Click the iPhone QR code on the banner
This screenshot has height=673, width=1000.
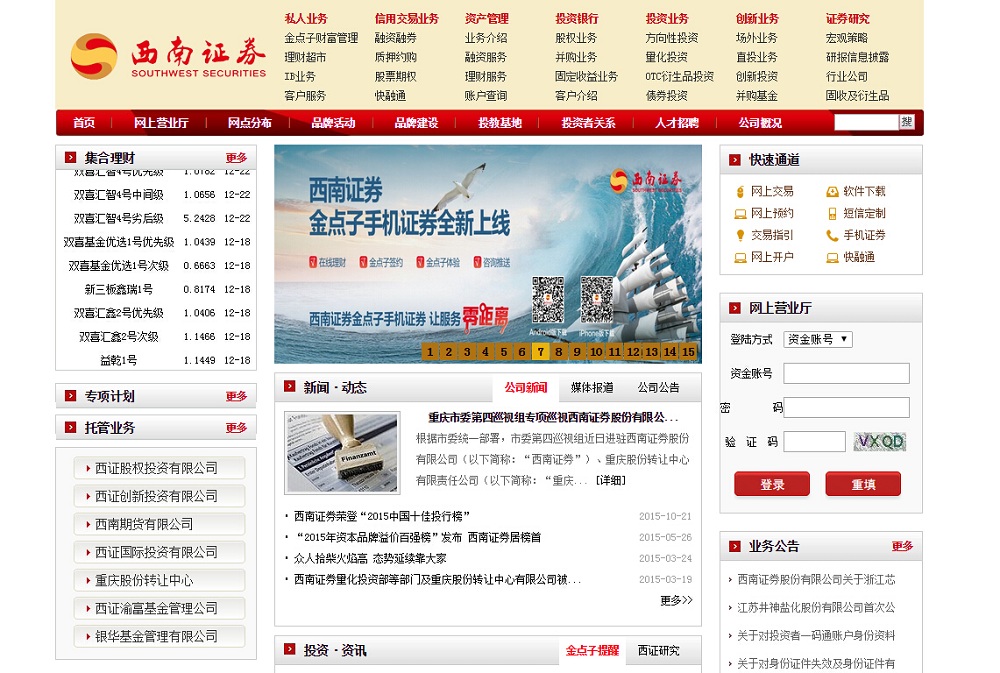pos(596,299)
